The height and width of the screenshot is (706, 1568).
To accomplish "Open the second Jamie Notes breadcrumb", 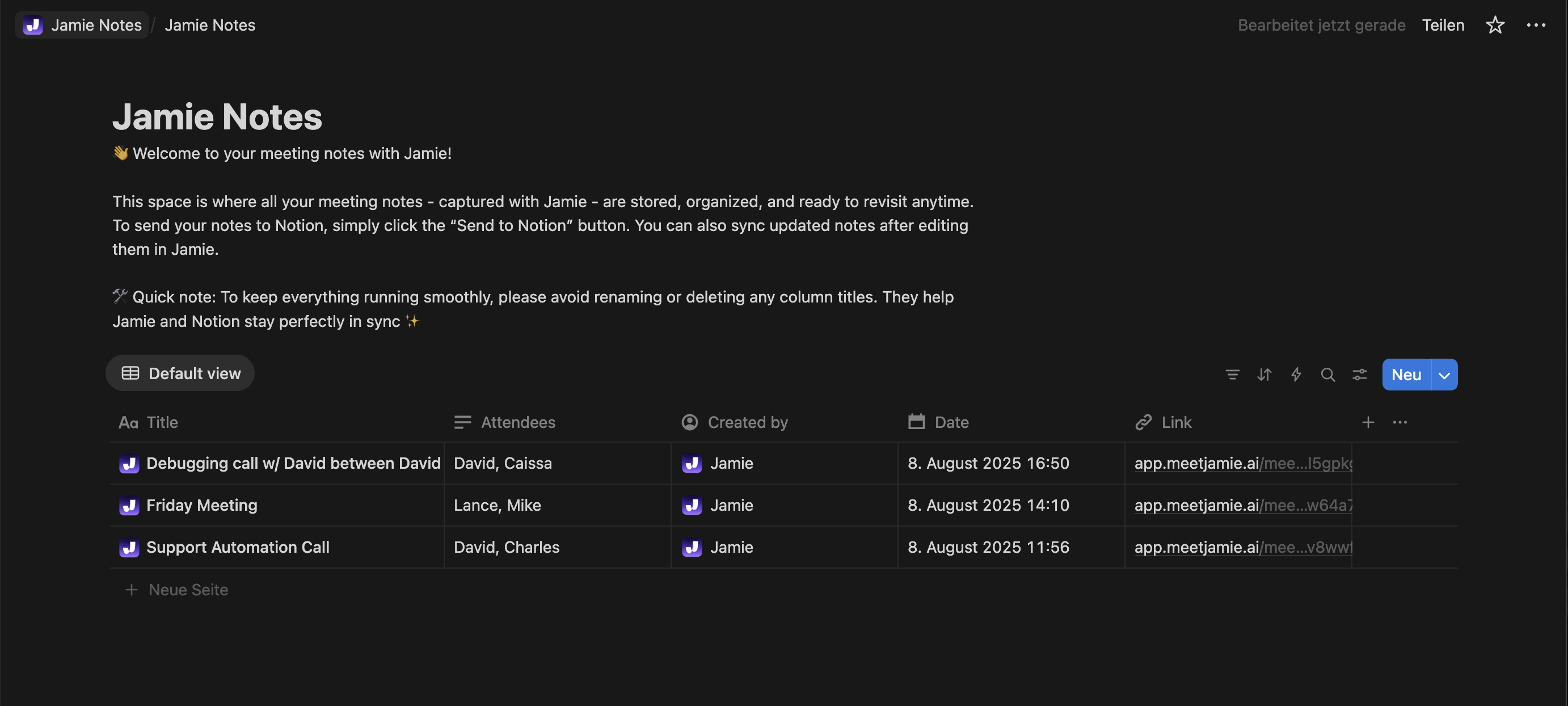I will 210,25.
